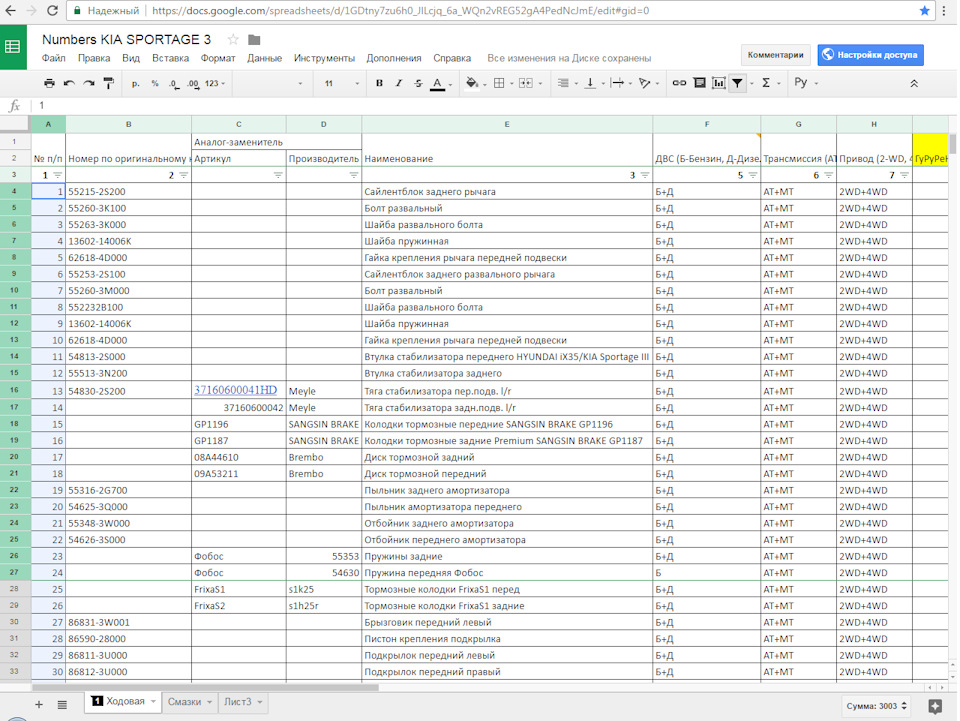Open the Данные menu
The height and width of the screenshot is (721, 960).
[264, 58]
